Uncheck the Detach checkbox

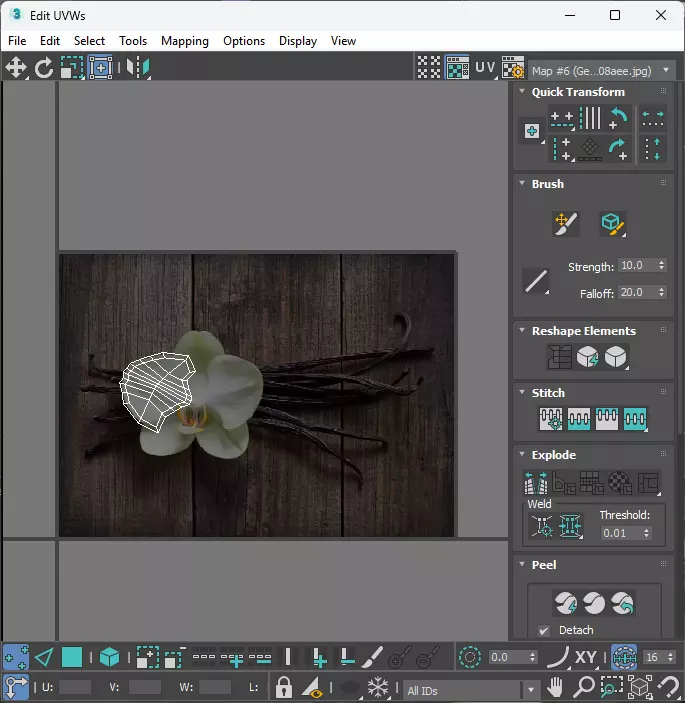point(543,630)
